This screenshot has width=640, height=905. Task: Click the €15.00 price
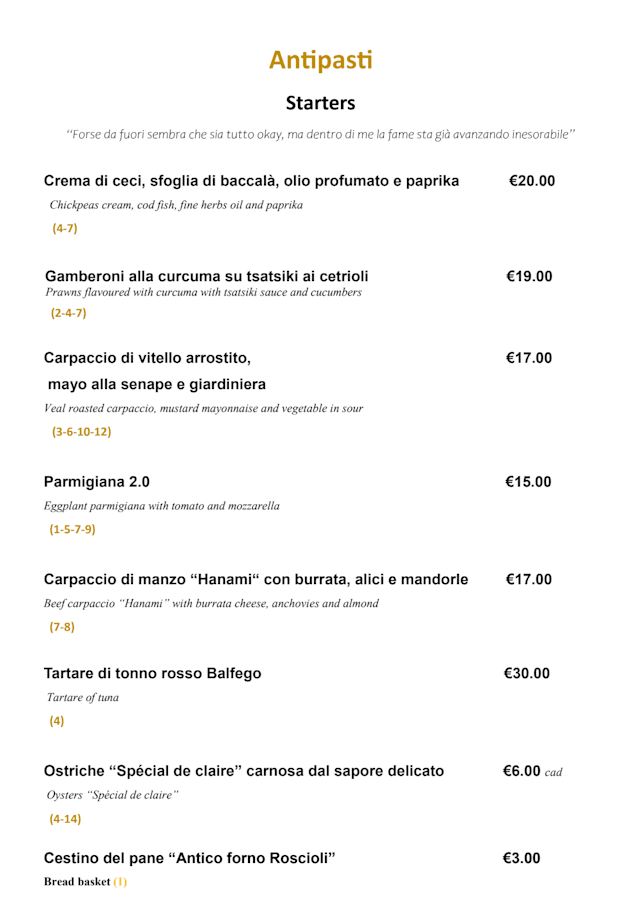coord(529,482)
